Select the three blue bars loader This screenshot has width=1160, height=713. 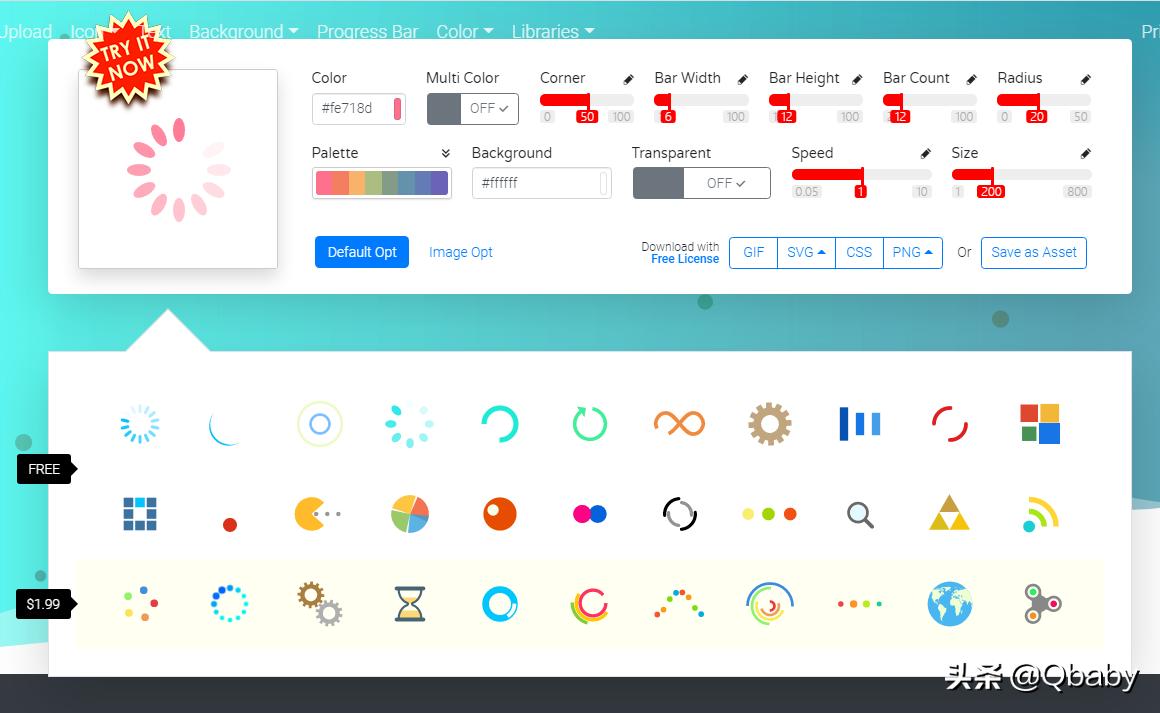tap(860, 424)
